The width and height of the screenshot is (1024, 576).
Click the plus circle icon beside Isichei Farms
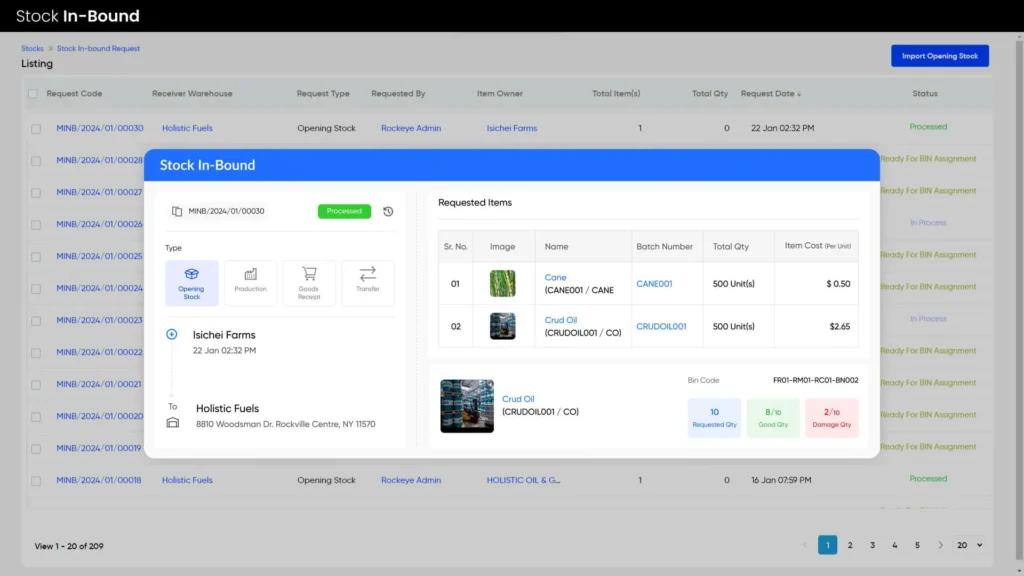pyautogui.click(x=172, y=335)
